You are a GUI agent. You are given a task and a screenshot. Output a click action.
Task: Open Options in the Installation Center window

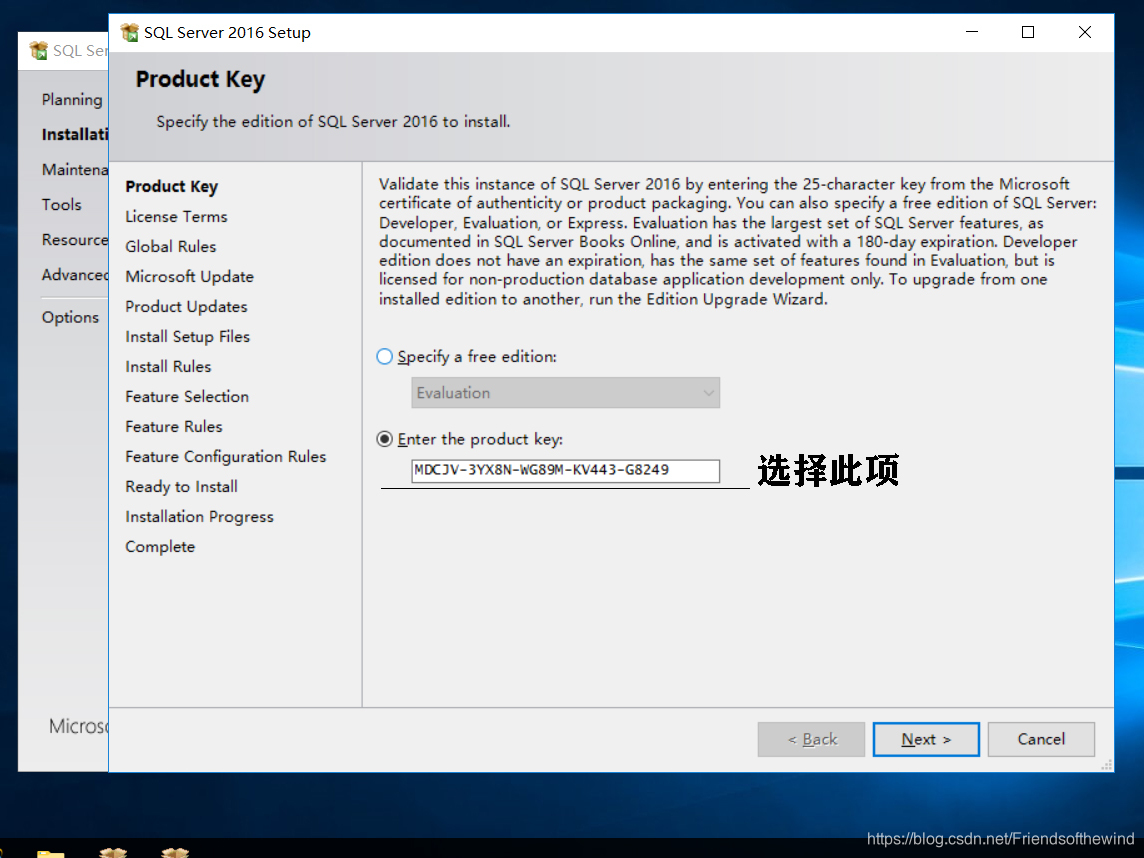pos(70,317)
